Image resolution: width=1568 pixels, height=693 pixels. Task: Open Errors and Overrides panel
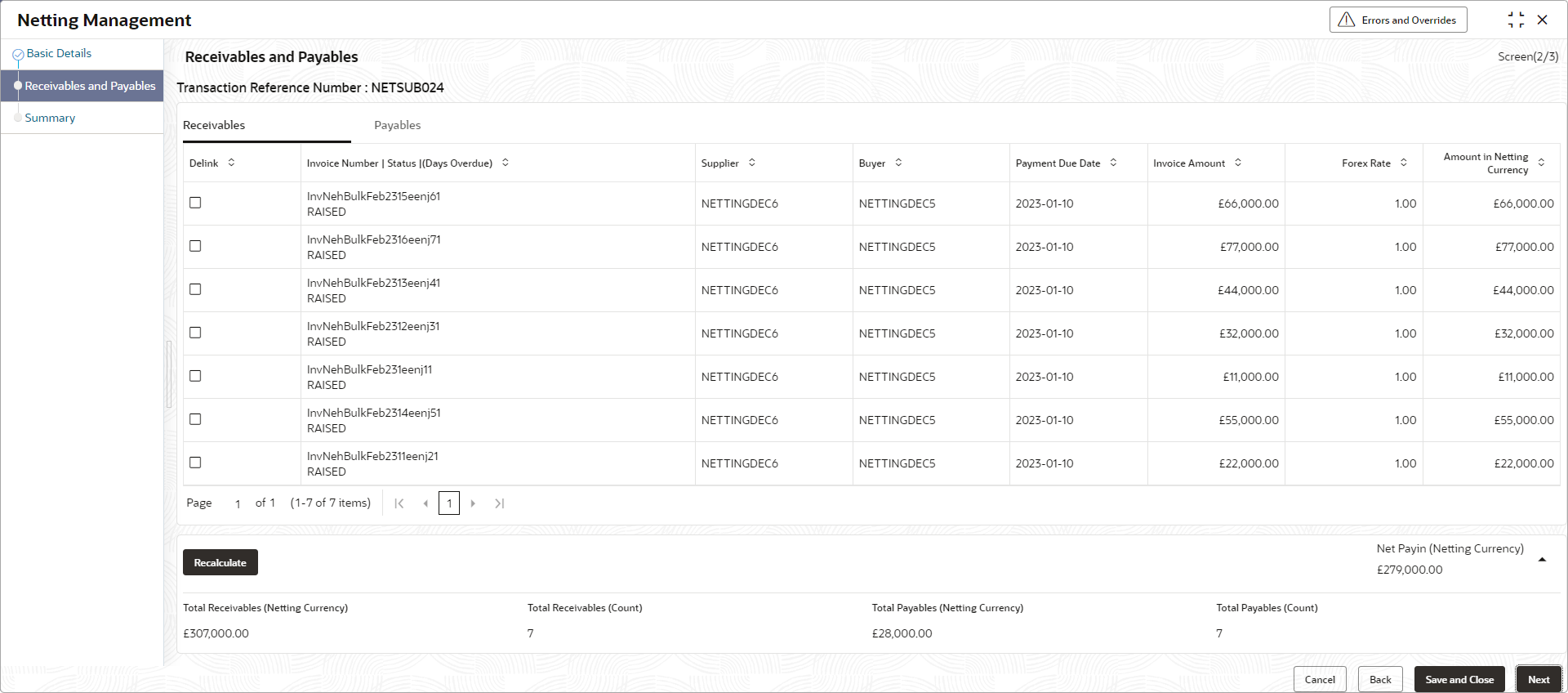(1398, 20)
